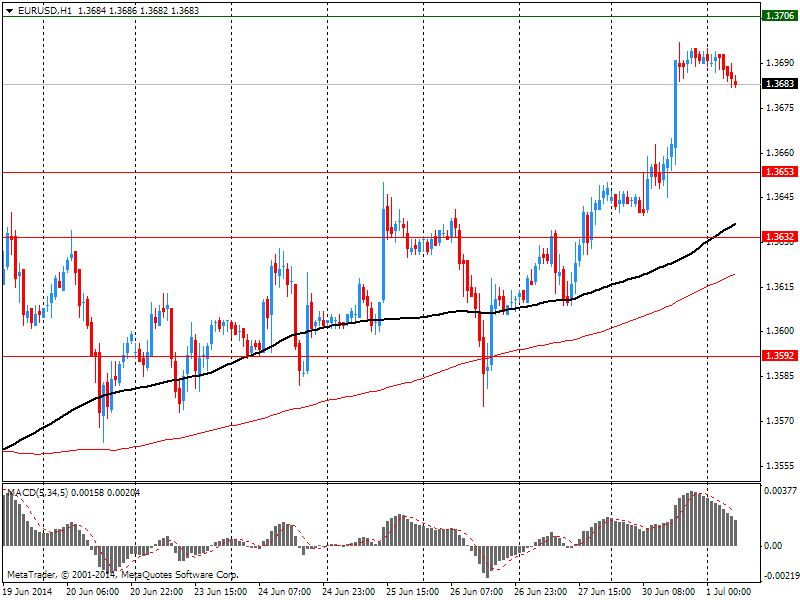The image size is (800, 600).
Task: Click the MACD(5,34,5) indicator label
Action: coord(37,492)
